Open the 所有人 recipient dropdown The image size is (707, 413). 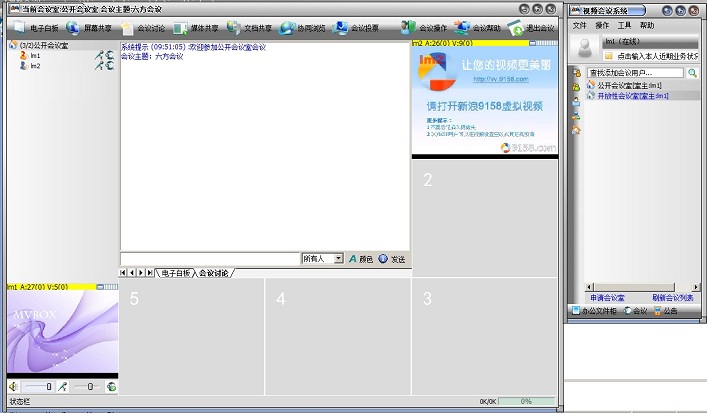[x=338, y=258]
